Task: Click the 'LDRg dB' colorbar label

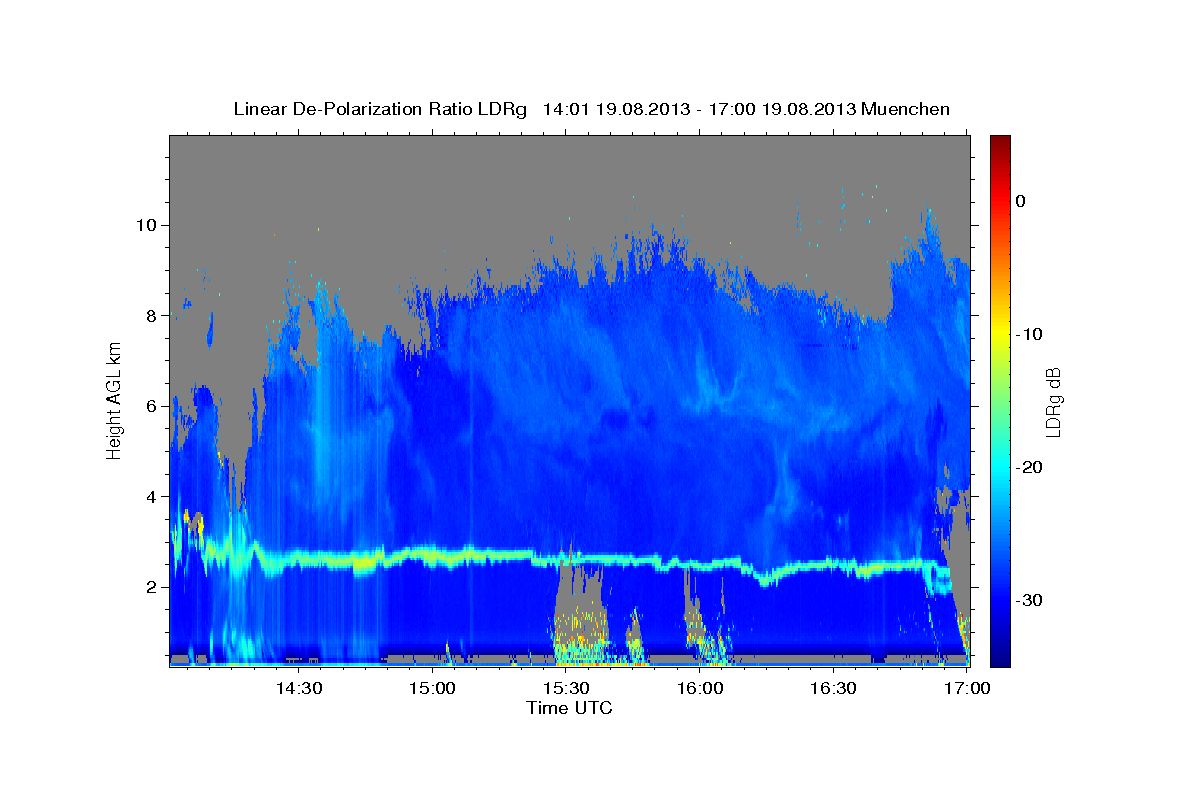Action: (1053, 401)
